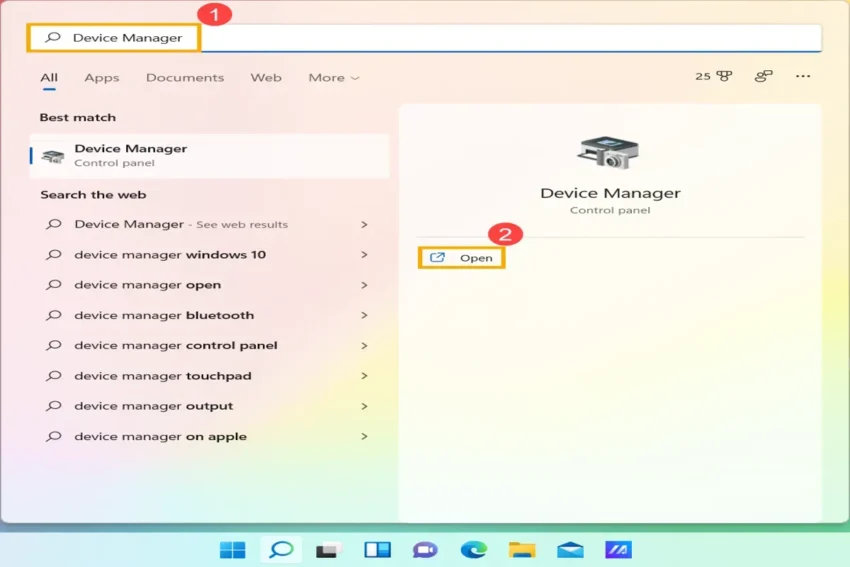Click the 'device manager control panel' web suggestion

coord(176,346)
